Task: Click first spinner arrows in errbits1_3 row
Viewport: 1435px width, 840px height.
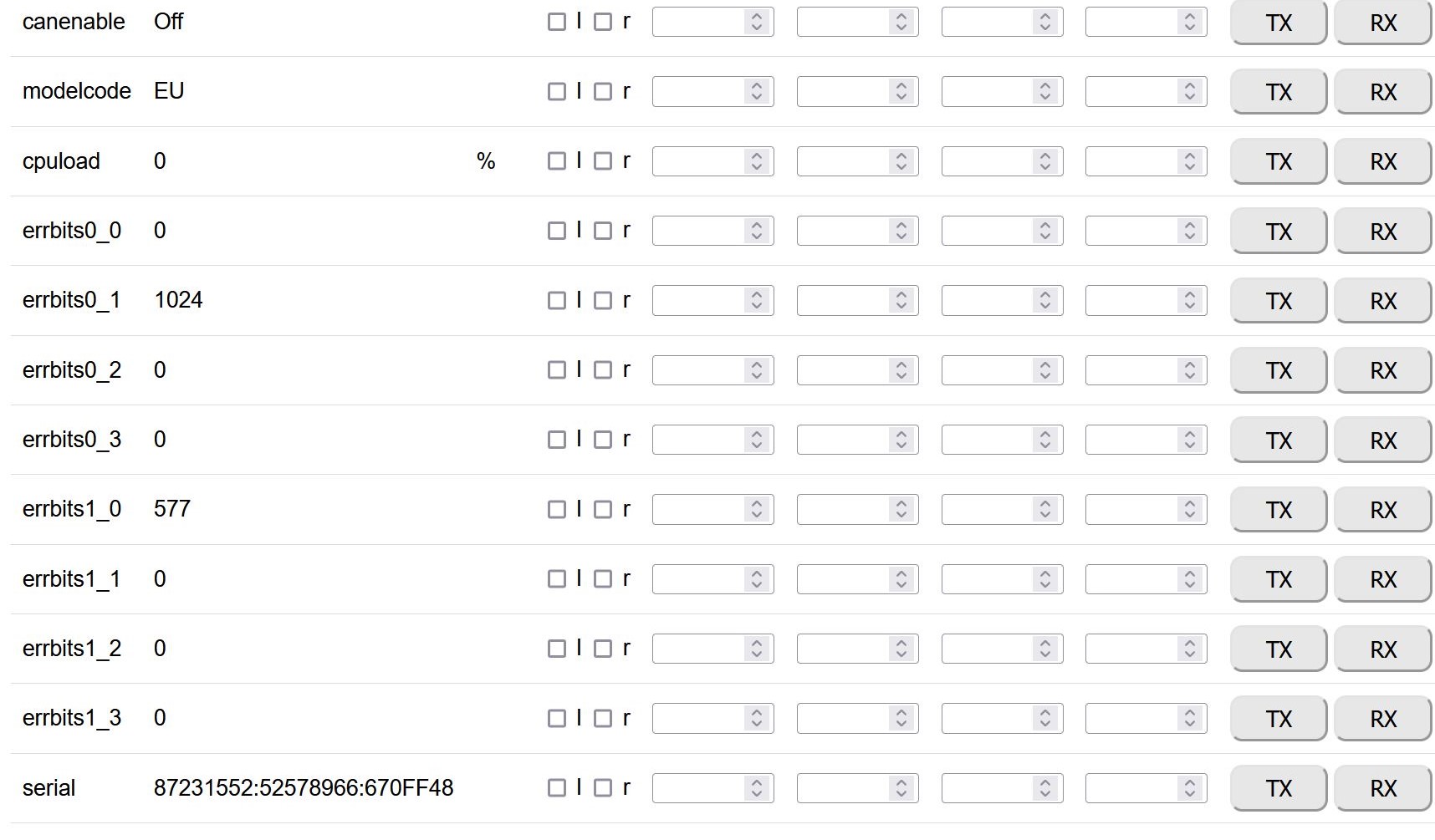Action: pyautogui.click(x=756, y=719)
